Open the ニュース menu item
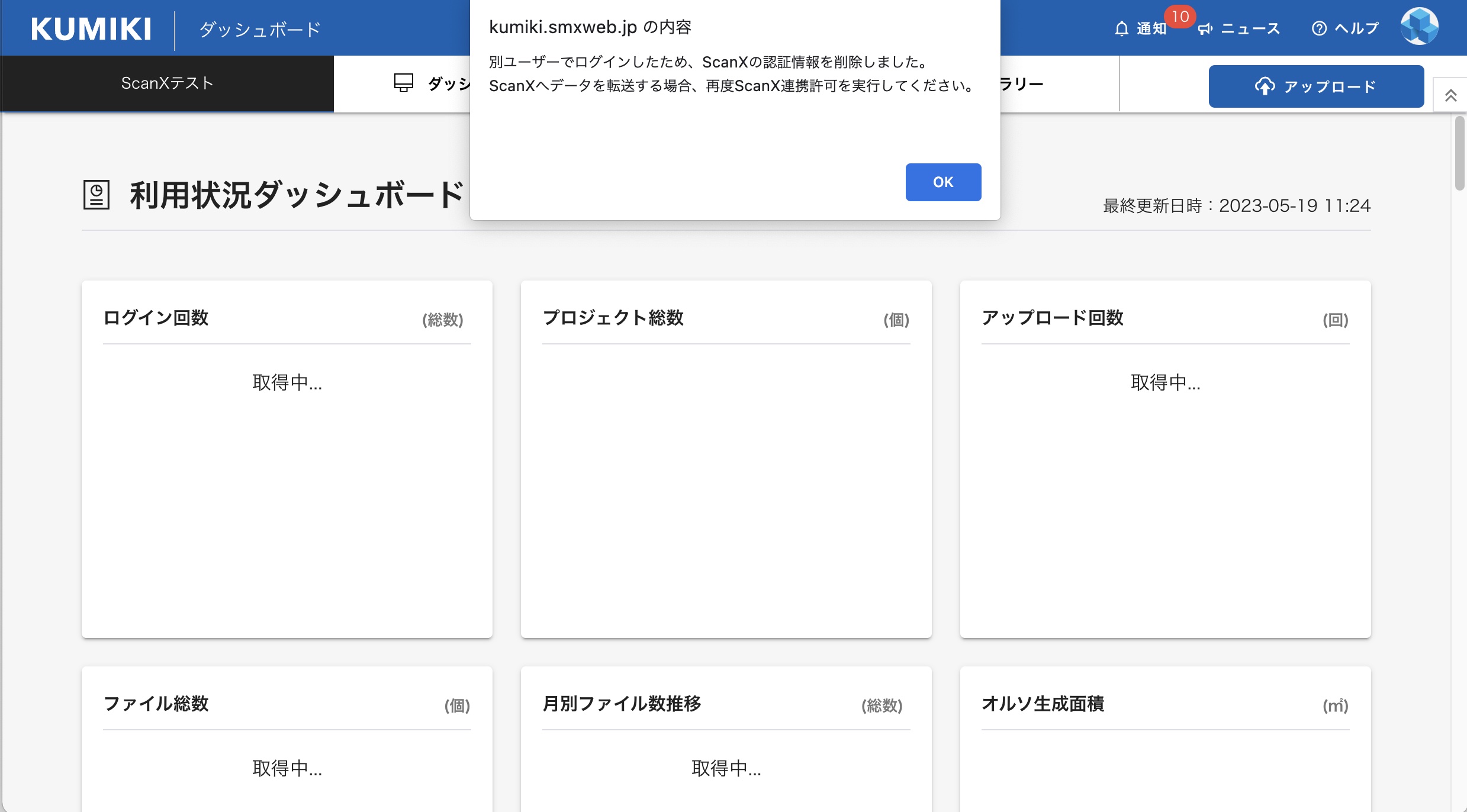The image size is (1467, 812). pyautogui.click(x=1250, y=29)
